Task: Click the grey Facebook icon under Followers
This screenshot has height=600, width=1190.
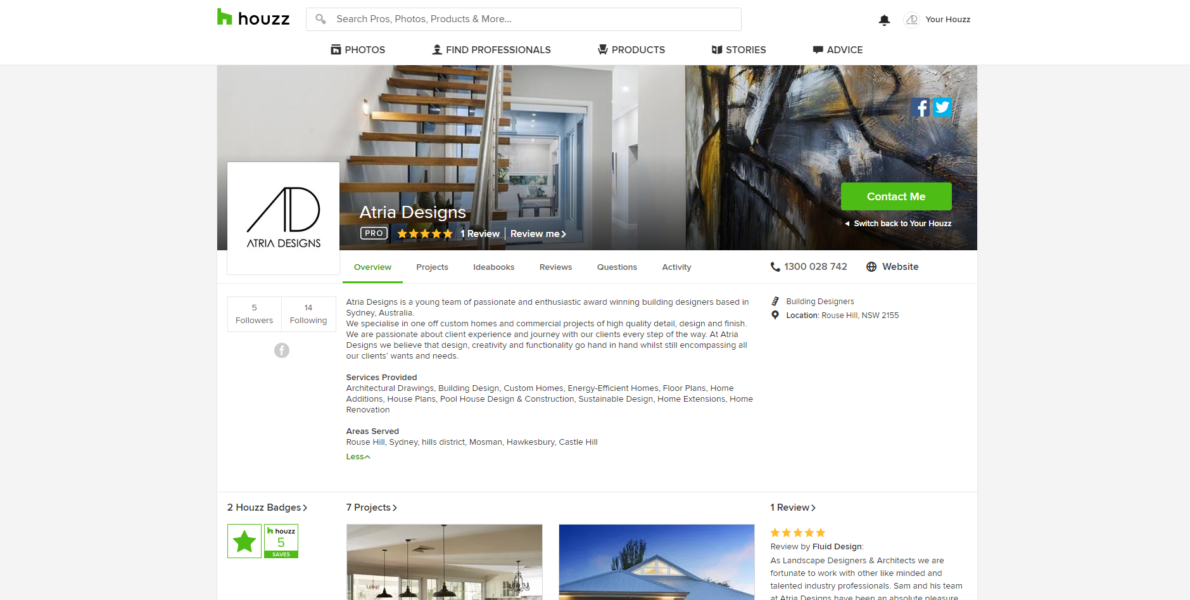Action: (282, 350)
